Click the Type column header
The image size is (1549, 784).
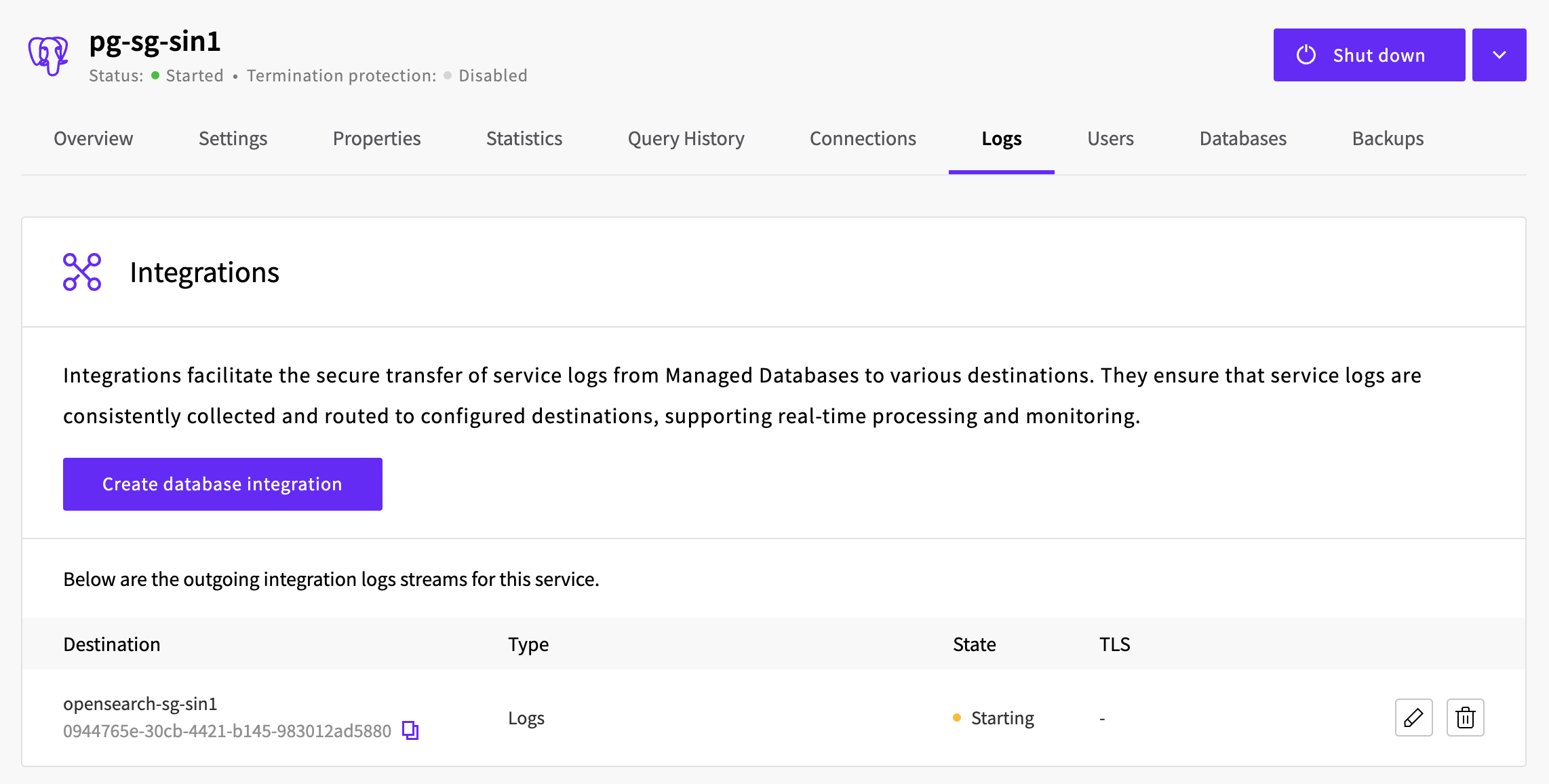pos(528,644)
